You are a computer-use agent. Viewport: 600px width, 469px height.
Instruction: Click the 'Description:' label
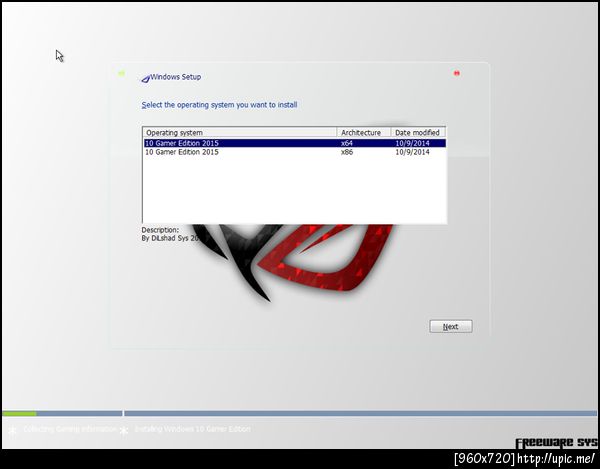[x=160, y=230]
